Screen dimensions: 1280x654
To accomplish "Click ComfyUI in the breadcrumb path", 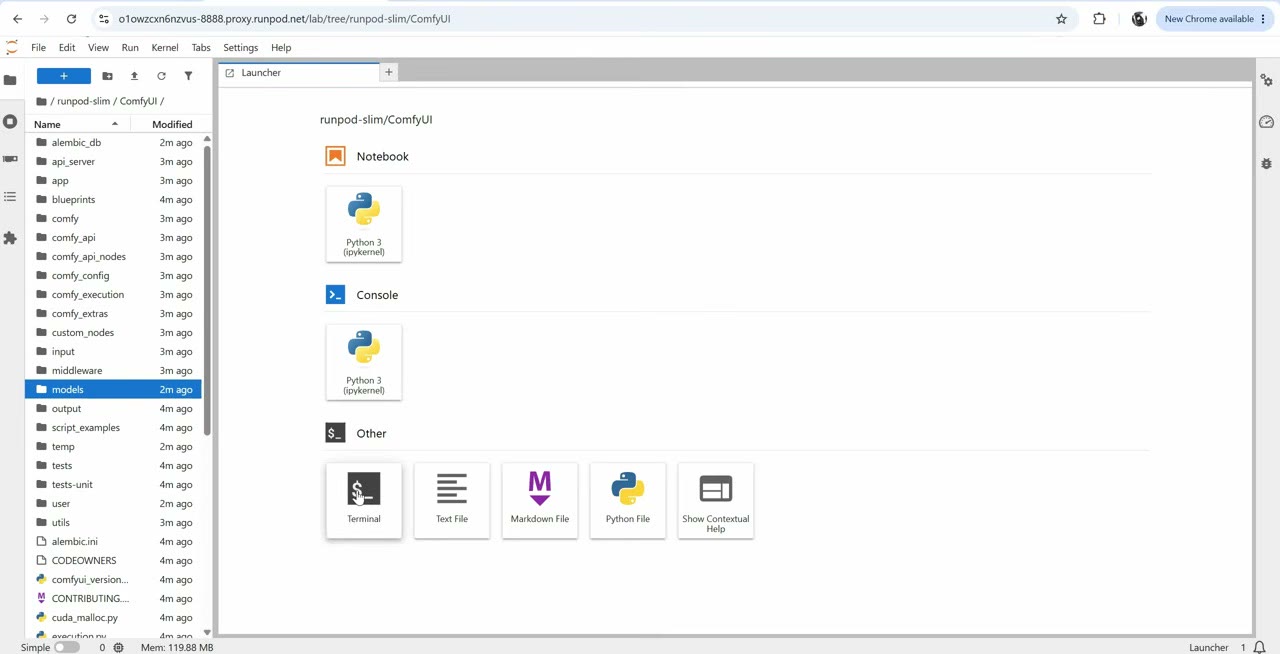I will coord(138,101).
